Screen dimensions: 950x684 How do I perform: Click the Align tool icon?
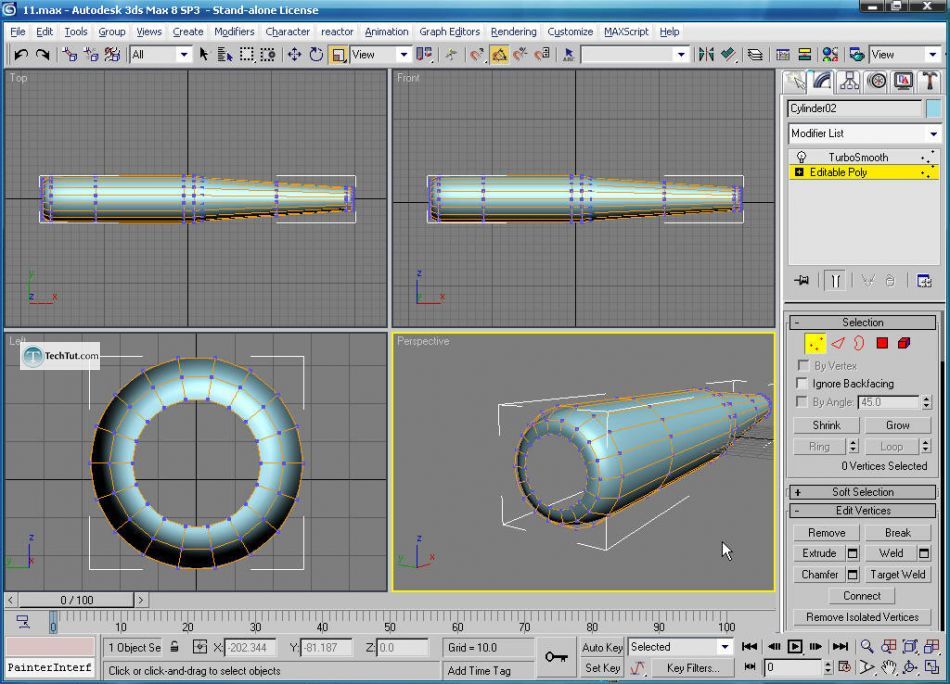click(x=728, y=55)
